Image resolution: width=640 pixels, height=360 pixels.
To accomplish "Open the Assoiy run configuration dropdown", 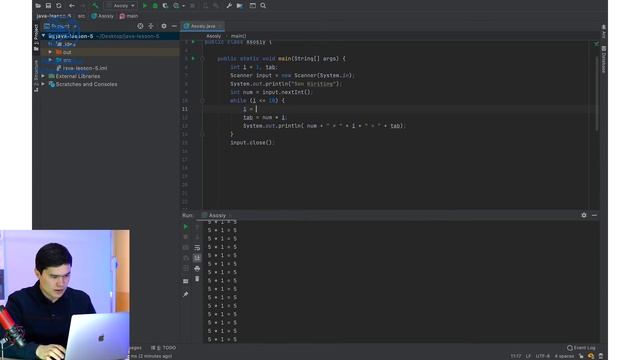I will [120, 6].
